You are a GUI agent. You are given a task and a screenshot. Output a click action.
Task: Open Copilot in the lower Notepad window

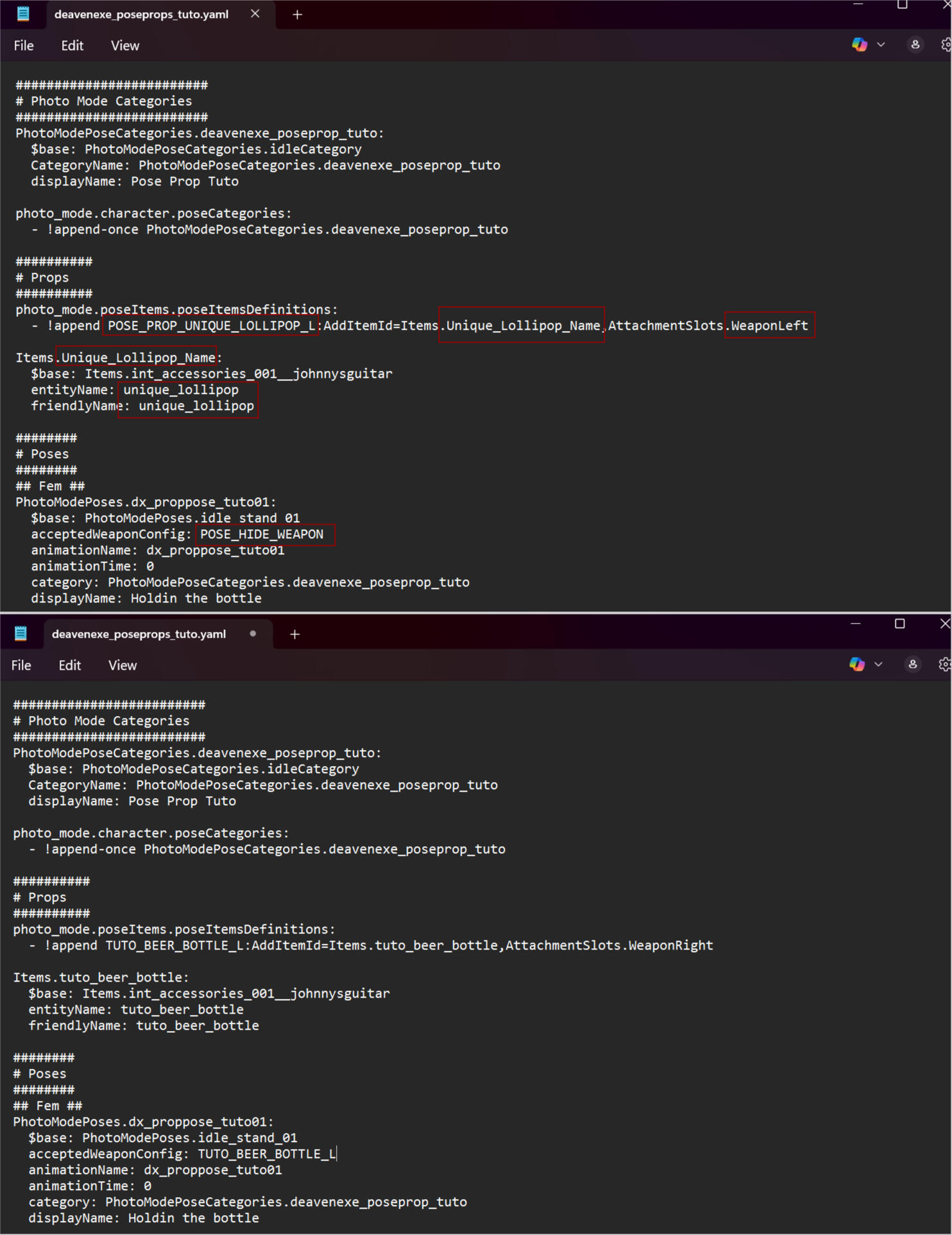857,665
